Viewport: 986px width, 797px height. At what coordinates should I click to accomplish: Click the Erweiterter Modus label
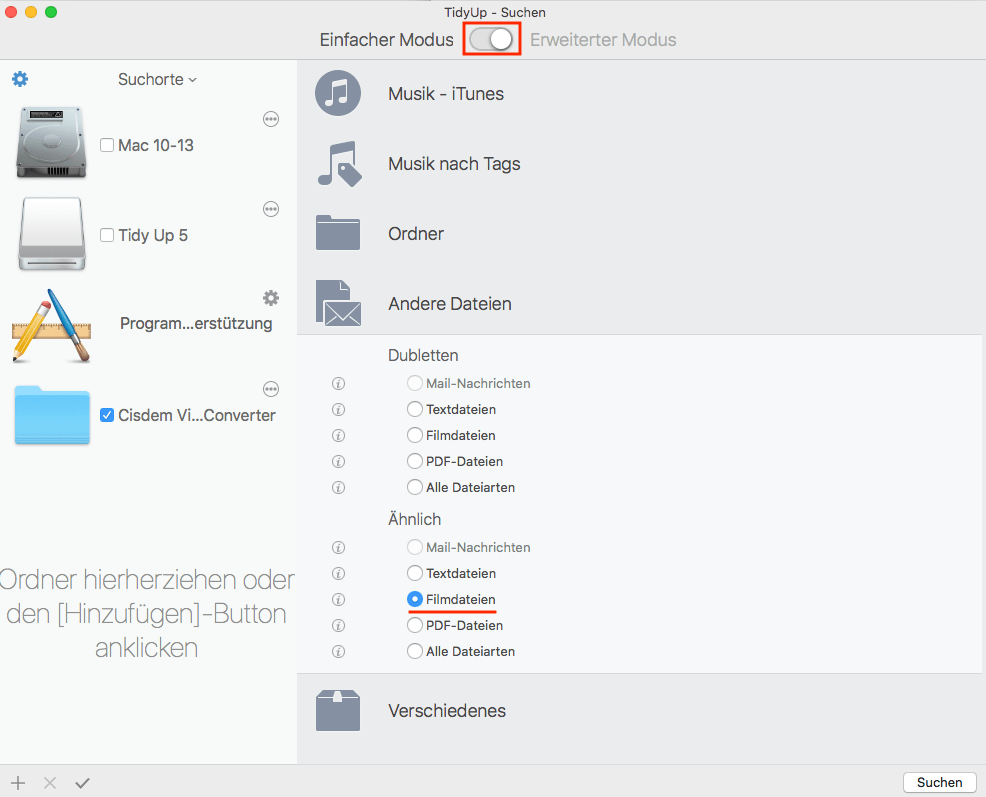(603, 40)
